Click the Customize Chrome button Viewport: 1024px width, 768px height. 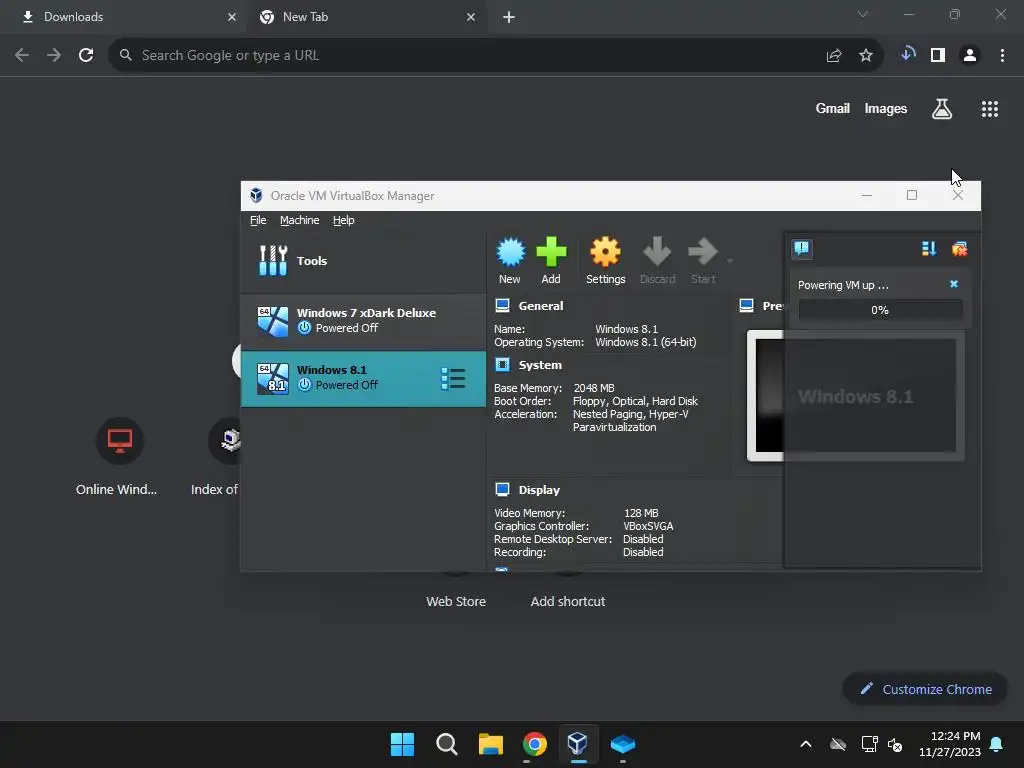click(925, 689)
